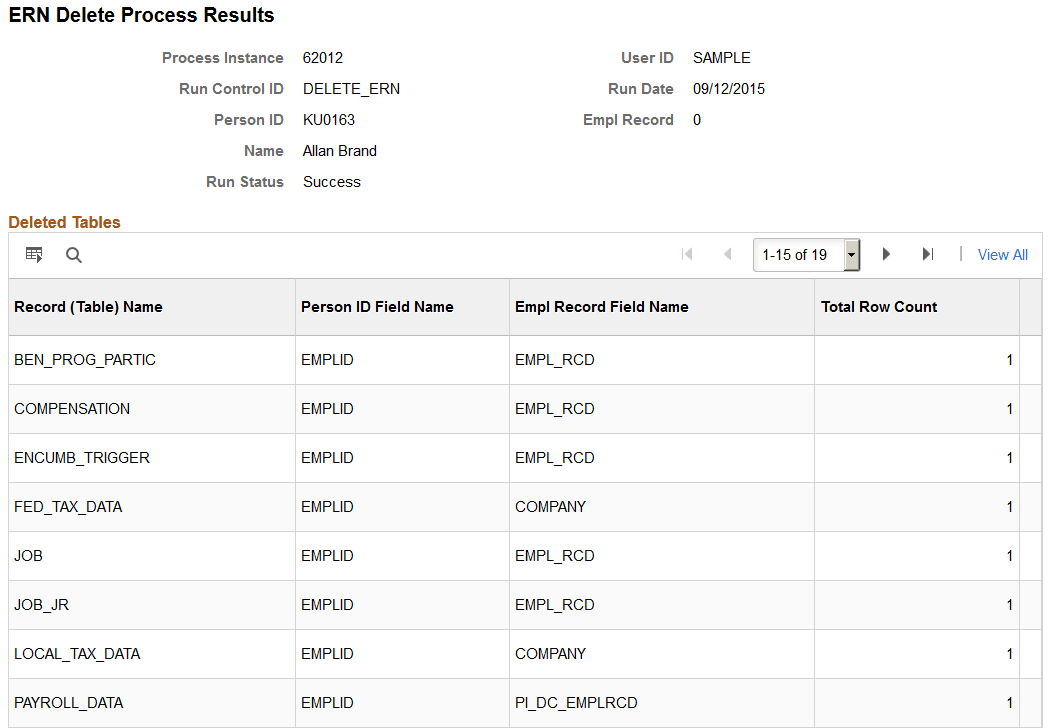
Task: Jump to the last page of results
Action: [x=927, y=255]
